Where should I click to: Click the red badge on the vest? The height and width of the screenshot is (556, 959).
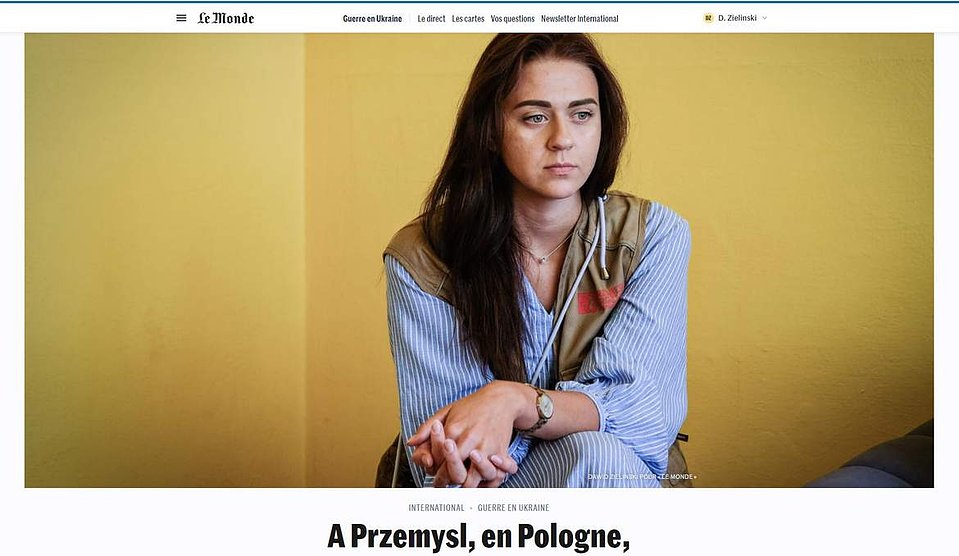[x=599, y=299]
